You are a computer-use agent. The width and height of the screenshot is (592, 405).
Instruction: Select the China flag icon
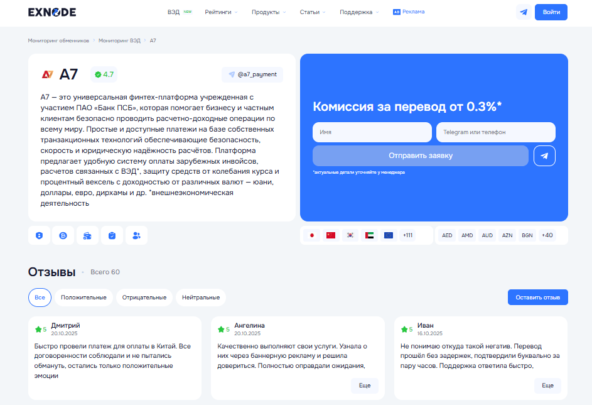(x=331, y=235)
